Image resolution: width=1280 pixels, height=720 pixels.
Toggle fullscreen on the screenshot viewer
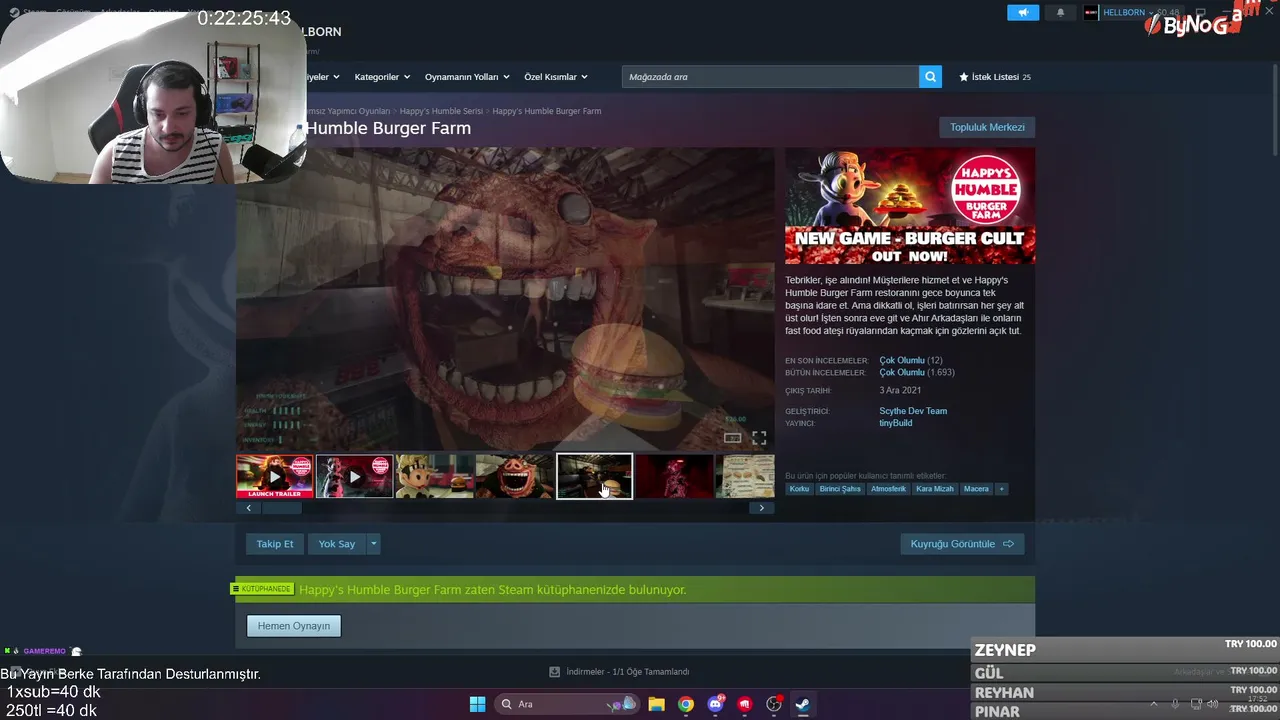pos(759,438)
